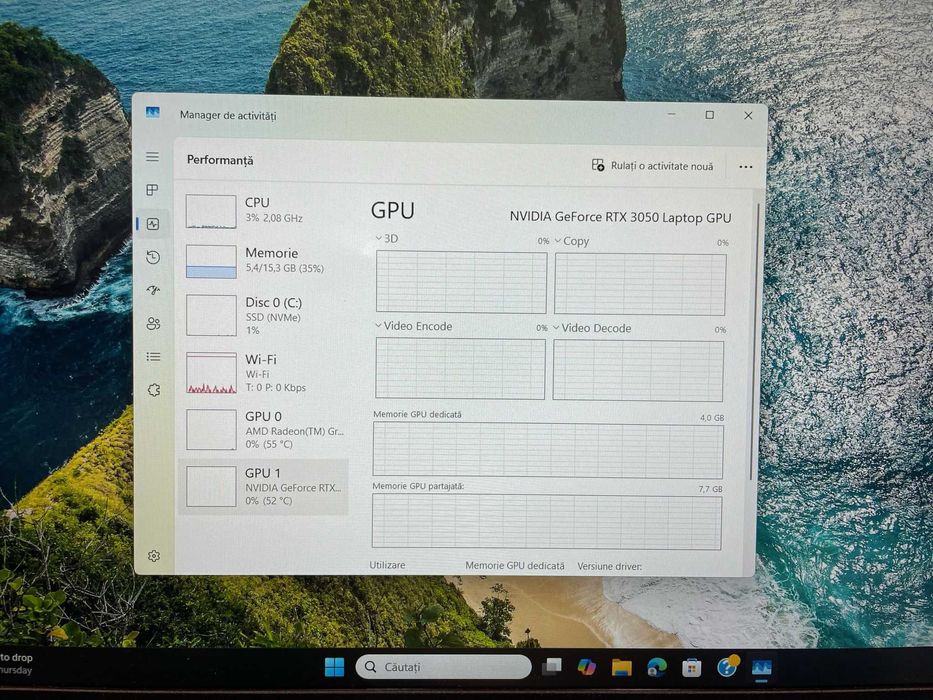Open the Services puzzle icon

click(x=154, y=390)
